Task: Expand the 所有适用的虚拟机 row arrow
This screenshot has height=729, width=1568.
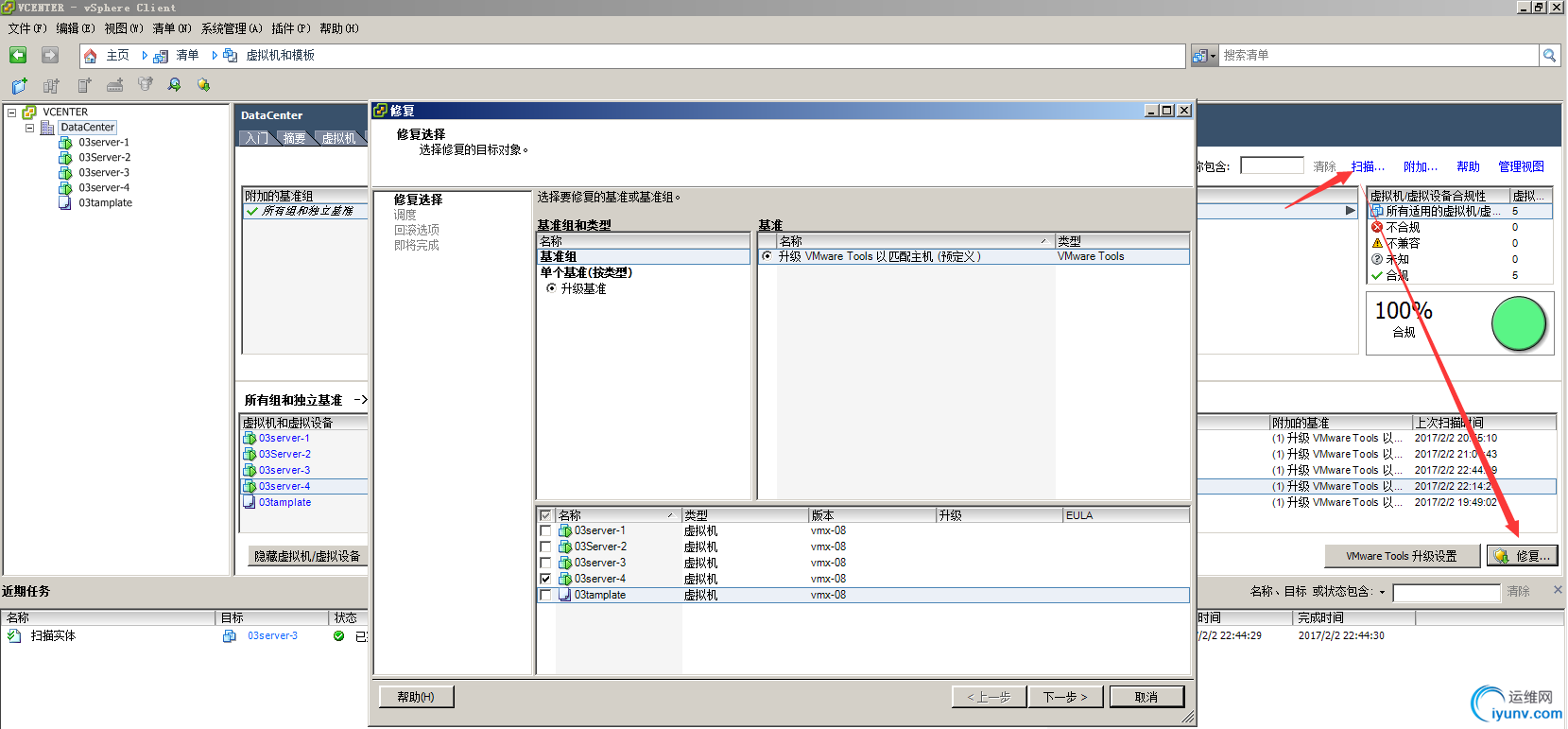Action: coord(1351,212)
